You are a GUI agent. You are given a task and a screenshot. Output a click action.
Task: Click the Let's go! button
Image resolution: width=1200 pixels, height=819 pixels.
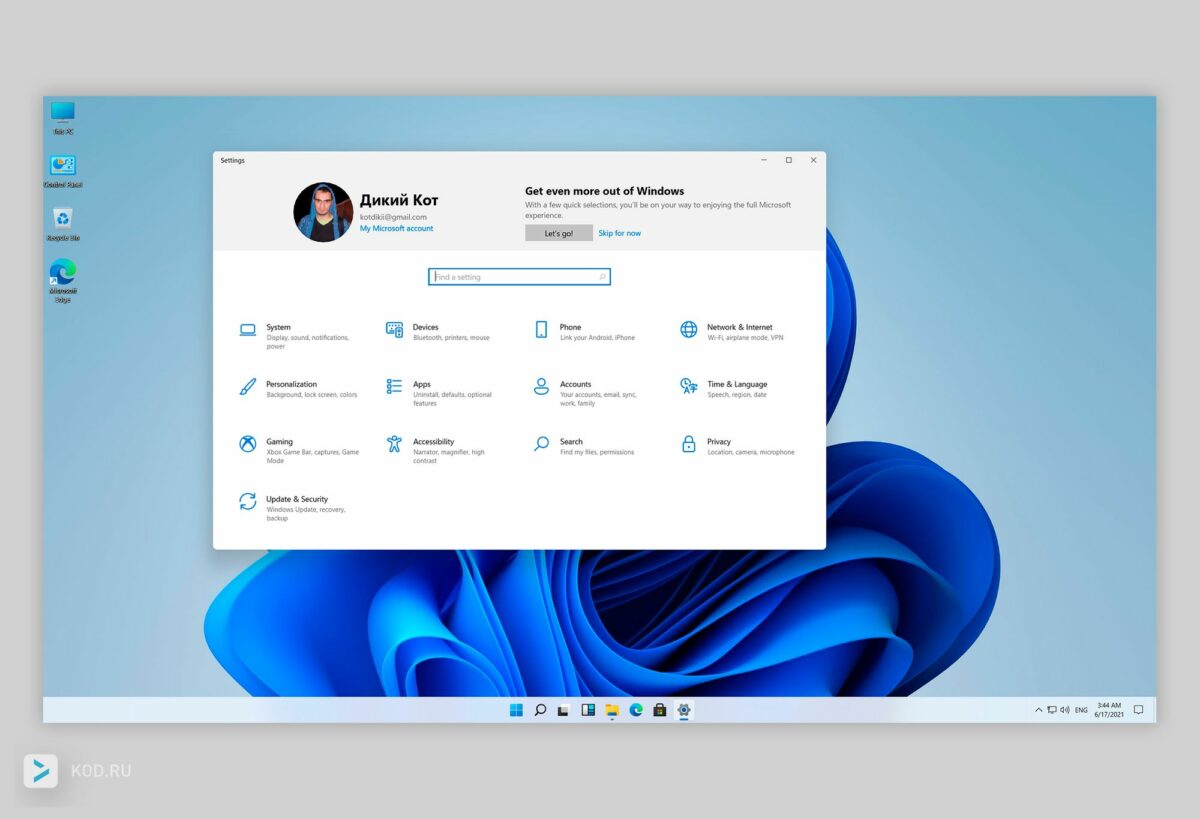(559, 233)
